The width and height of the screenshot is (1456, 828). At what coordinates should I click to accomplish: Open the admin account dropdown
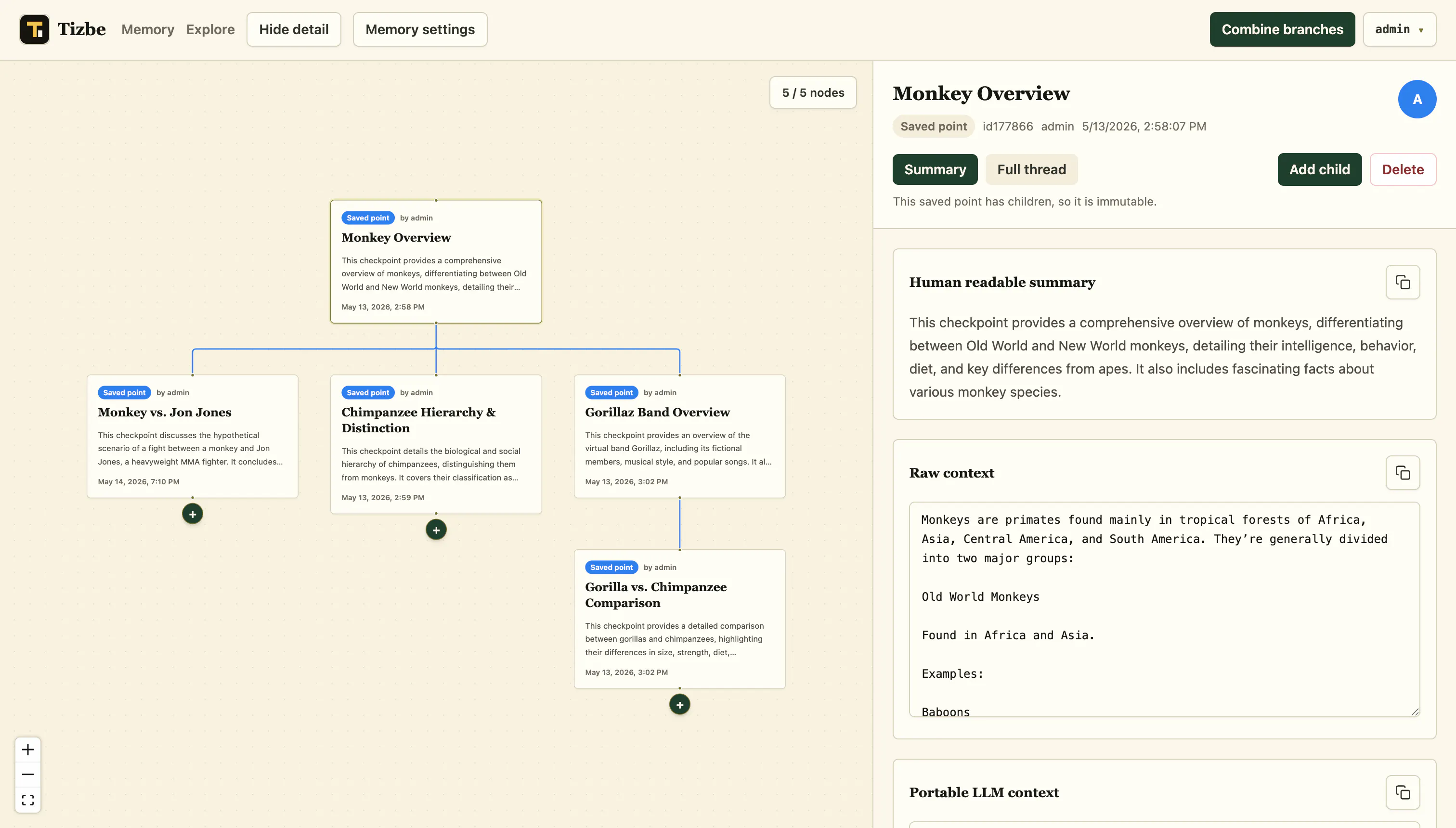point(1399,29)
